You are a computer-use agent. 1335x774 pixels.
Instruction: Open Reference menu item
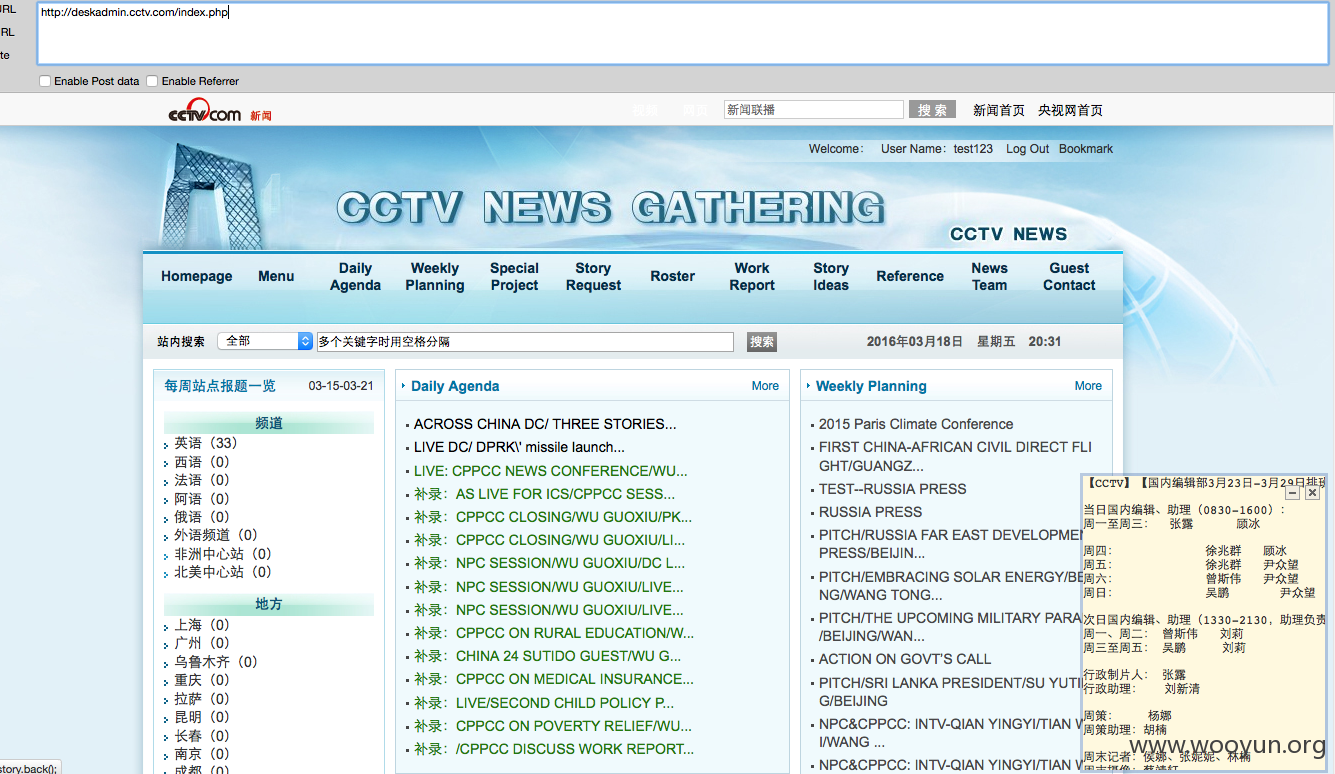coord(910,276)
